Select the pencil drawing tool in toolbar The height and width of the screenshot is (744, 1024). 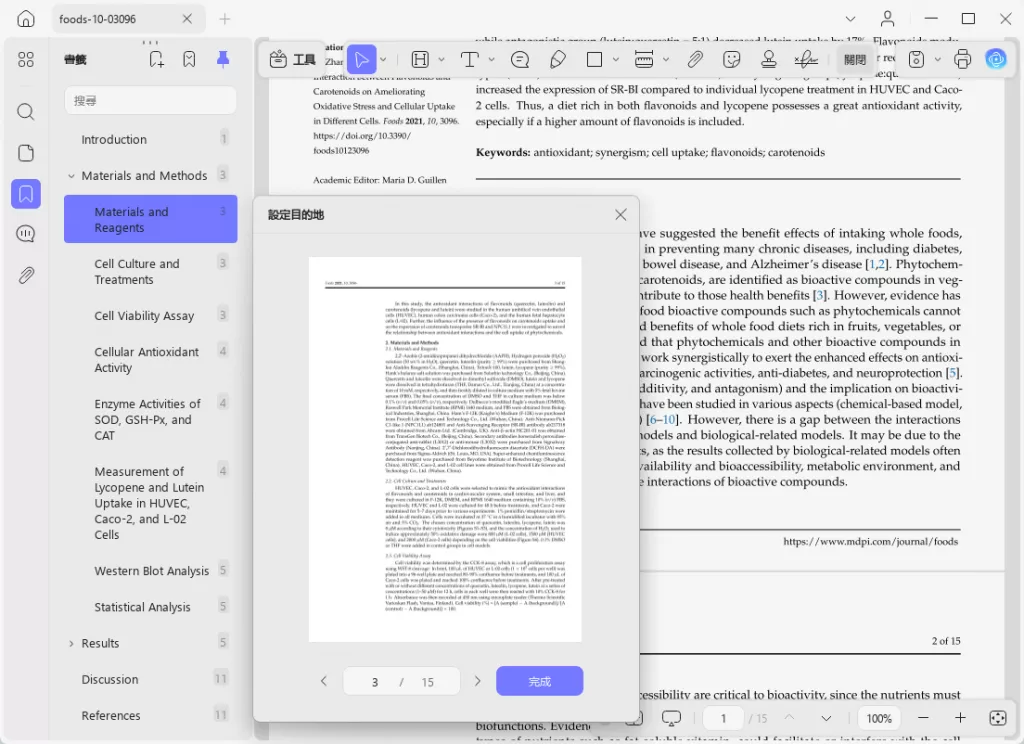pos(558,60)
